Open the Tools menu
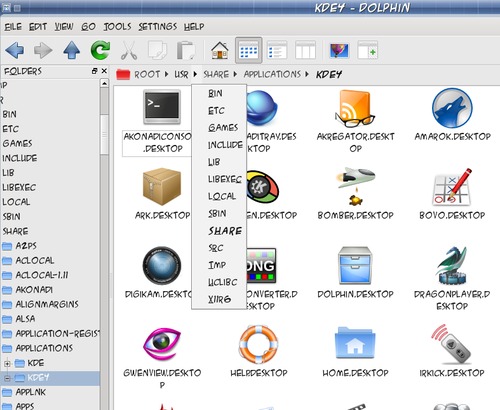500x410 pixels. pos(117,26)
